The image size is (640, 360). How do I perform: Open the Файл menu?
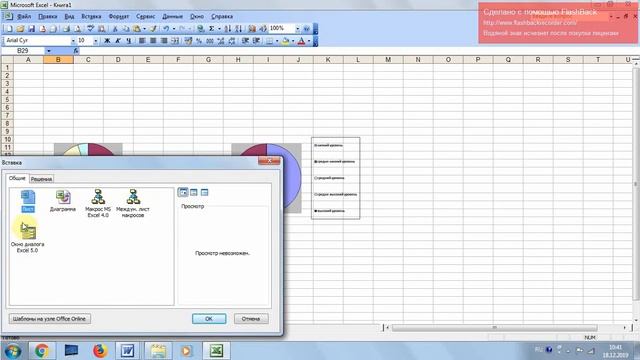coord(24,16)
